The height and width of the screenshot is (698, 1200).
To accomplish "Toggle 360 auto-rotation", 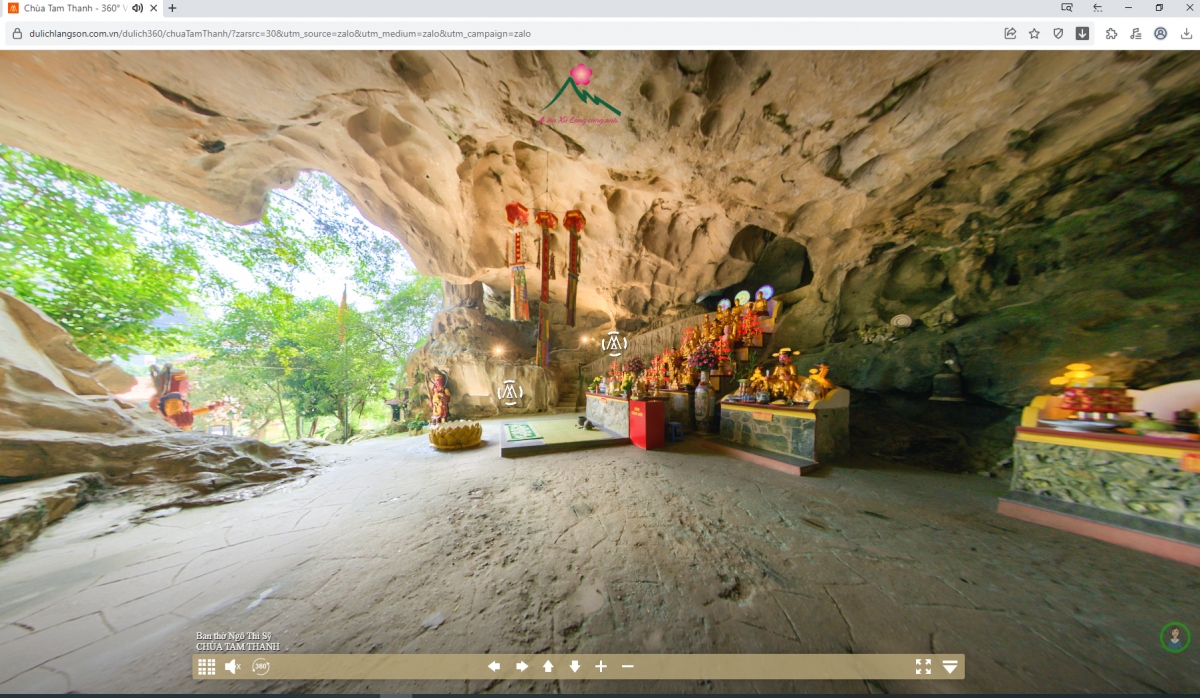I will click(261, 667).
